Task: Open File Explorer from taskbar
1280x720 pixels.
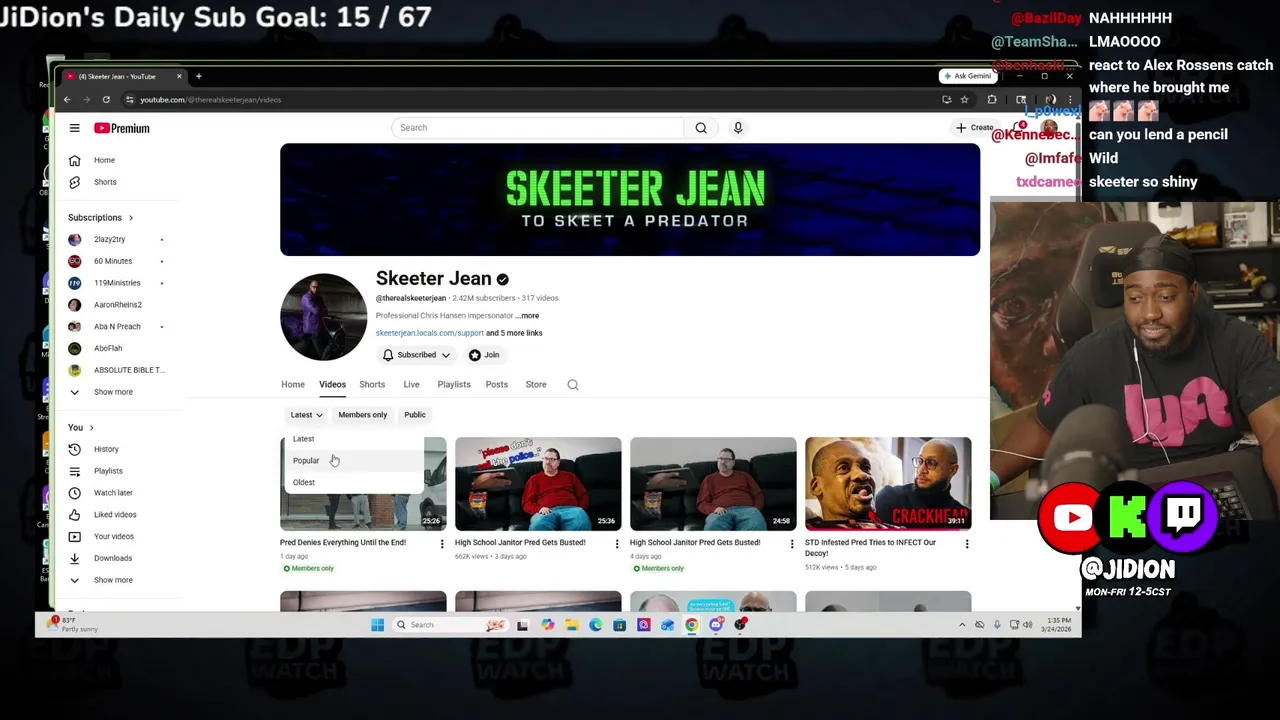Action: click(x=571, y=625)
